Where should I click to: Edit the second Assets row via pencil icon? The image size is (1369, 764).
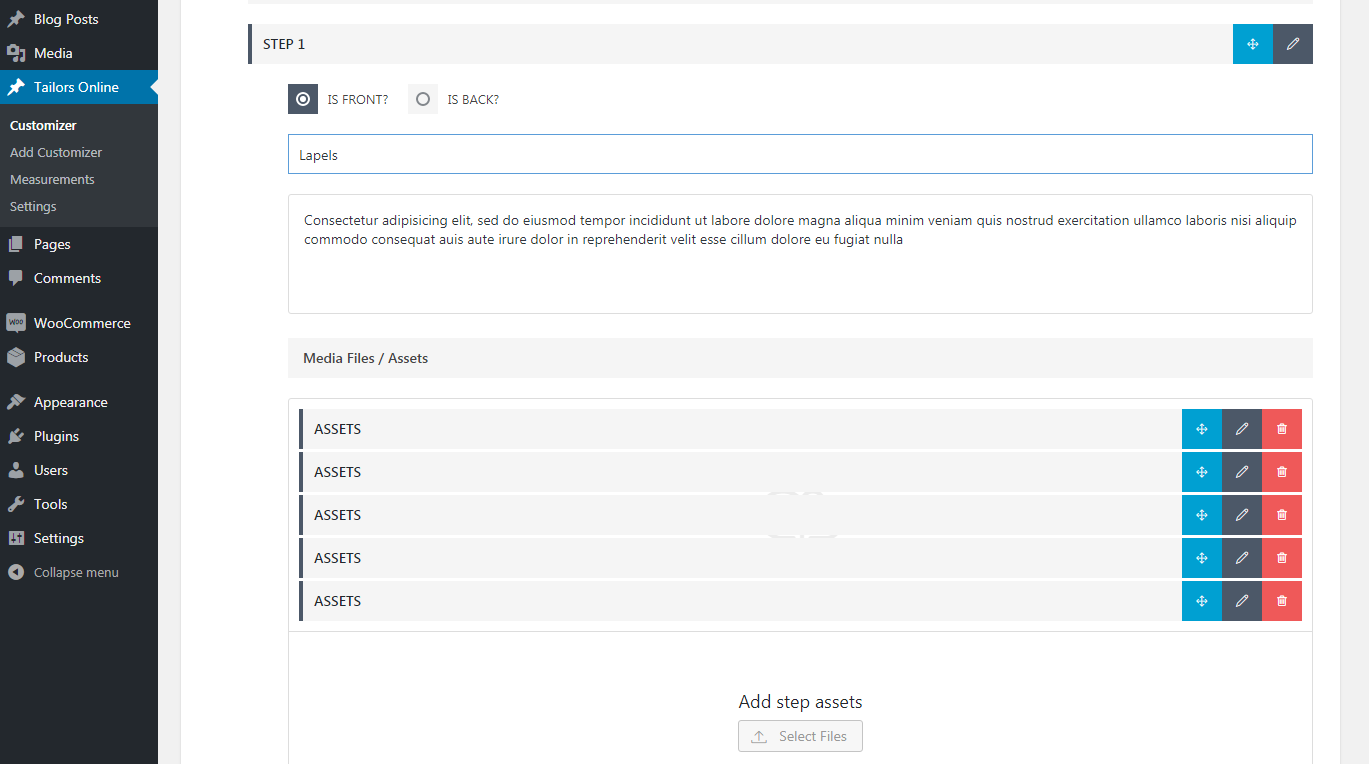(x=1242, y=472)
